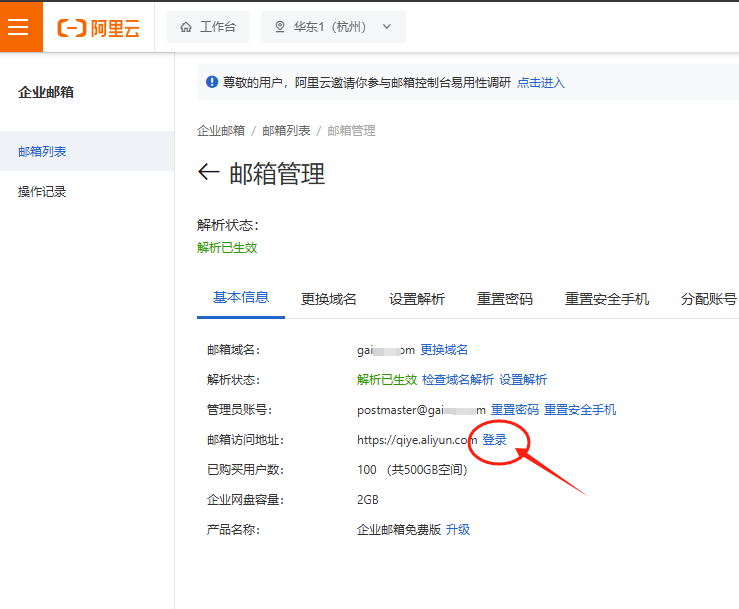Click 更换域名 link beside domain name
Image resolution: width=739 pixels, height=609 pixels.
coord(444,350)
